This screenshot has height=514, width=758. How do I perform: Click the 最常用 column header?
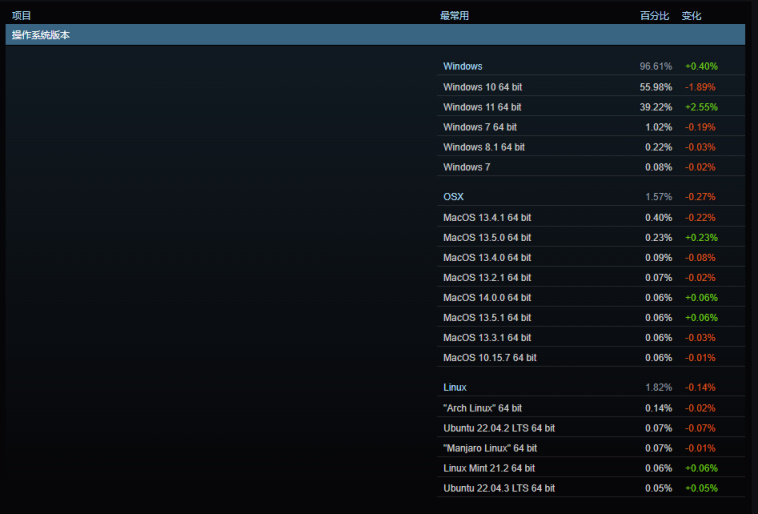[454, 15]
